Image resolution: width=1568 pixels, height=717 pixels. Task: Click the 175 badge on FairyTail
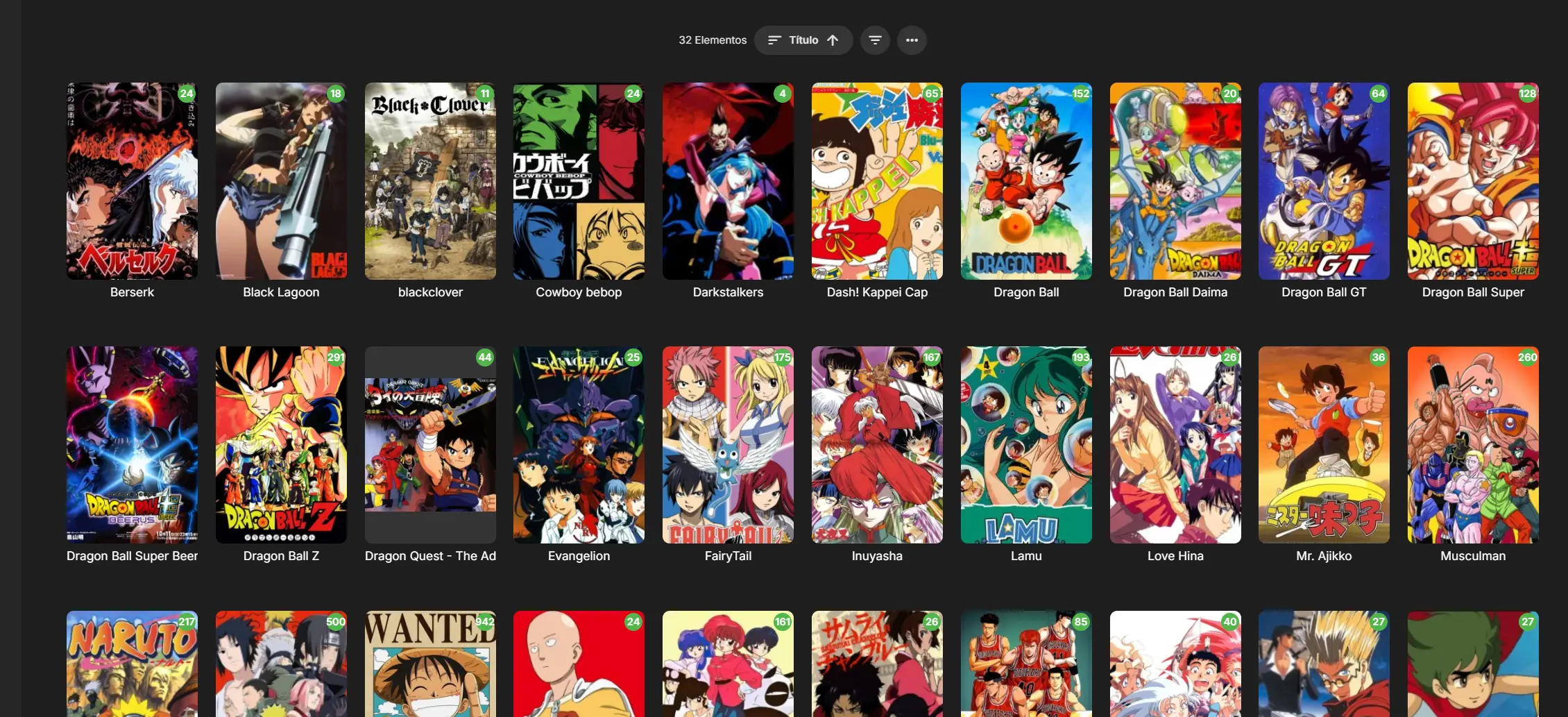click(x=783, y=357)
